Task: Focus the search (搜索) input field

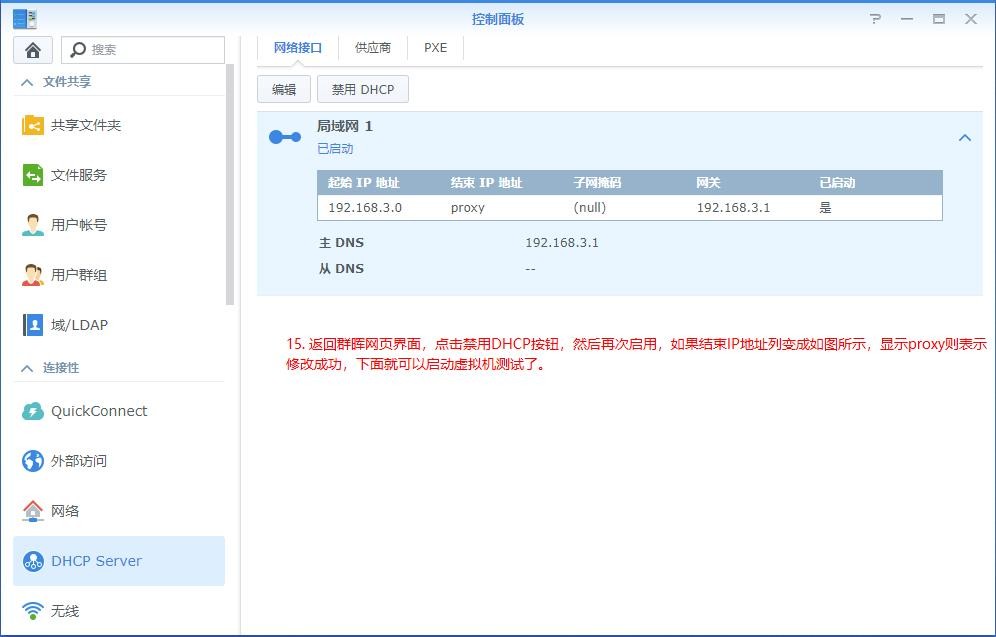Action: [143, 50]
